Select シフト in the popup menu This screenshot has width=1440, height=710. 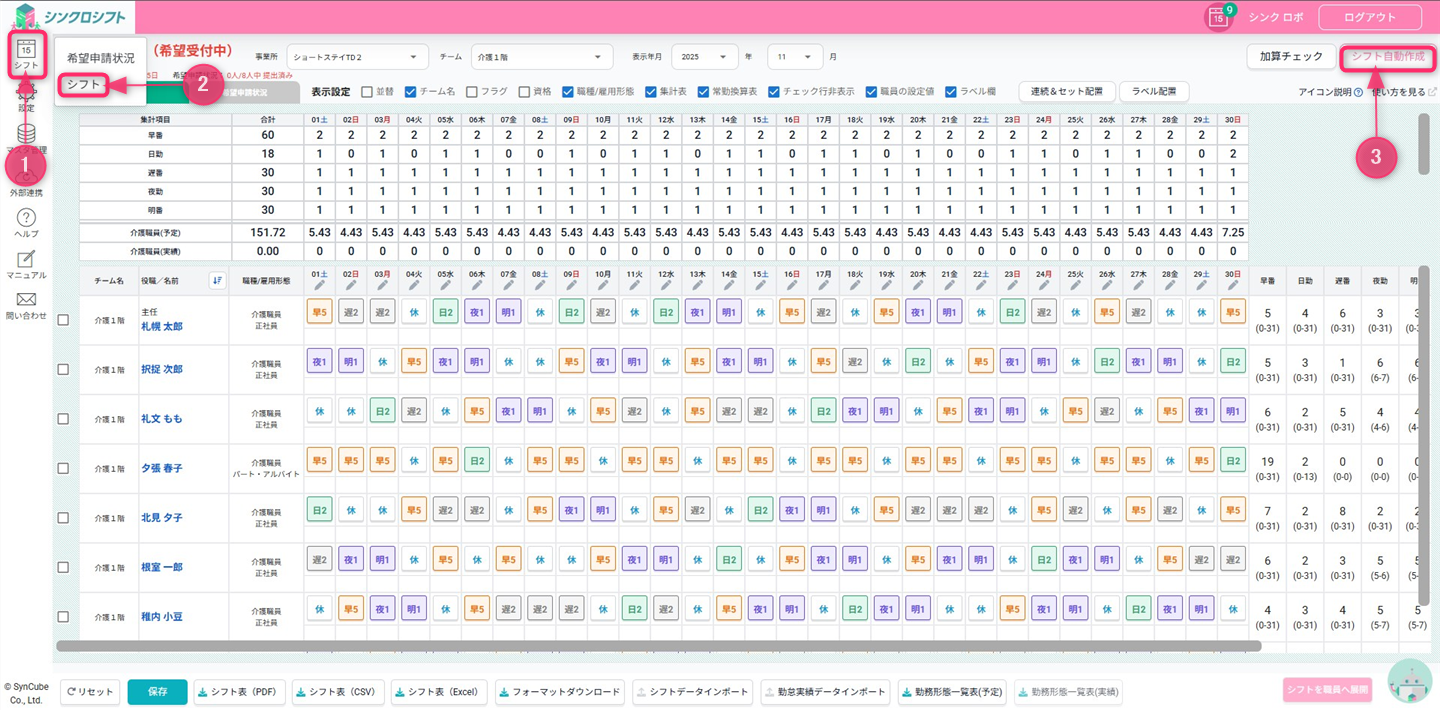point(84,85)
